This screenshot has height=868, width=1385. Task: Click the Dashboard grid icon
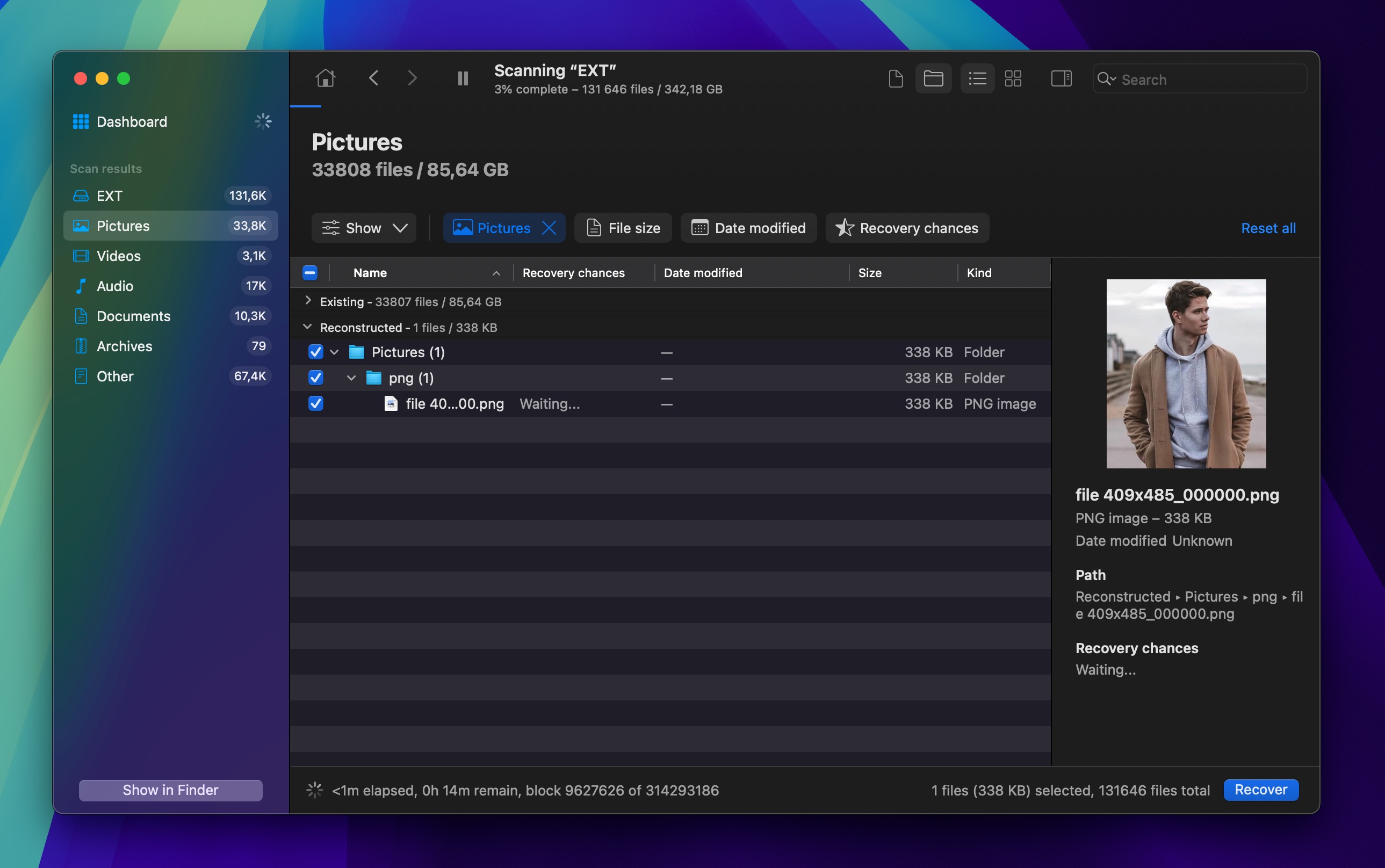[81, 122]
